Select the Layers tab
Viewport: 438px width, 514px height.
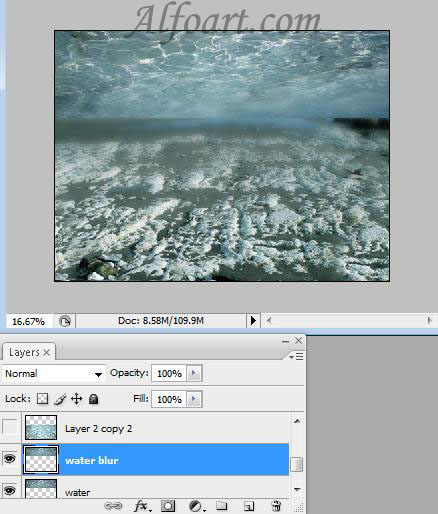coord(29,352)
